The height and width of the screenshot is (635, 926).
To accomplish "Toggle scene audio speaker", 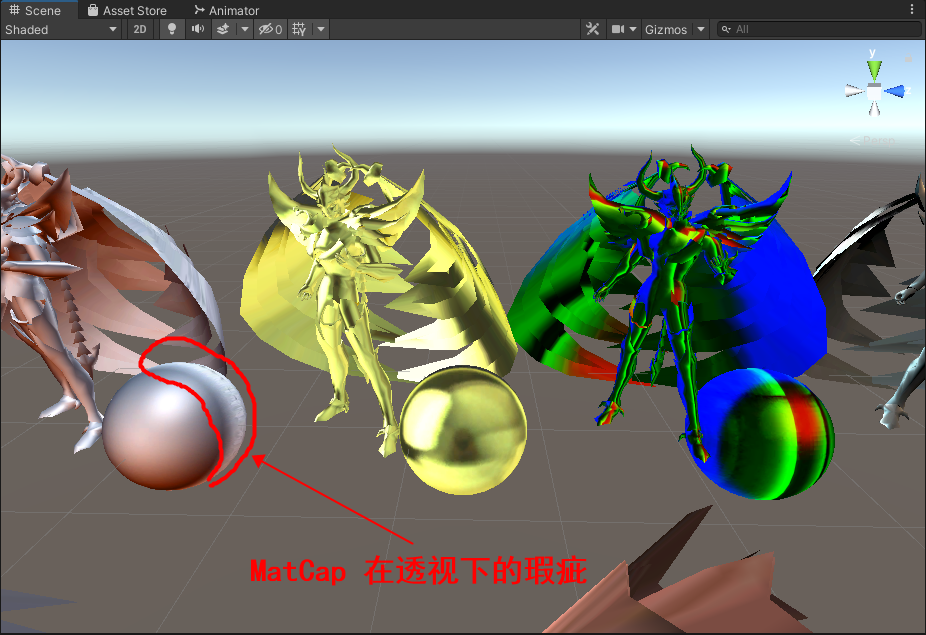I will (x=198, y=29).
